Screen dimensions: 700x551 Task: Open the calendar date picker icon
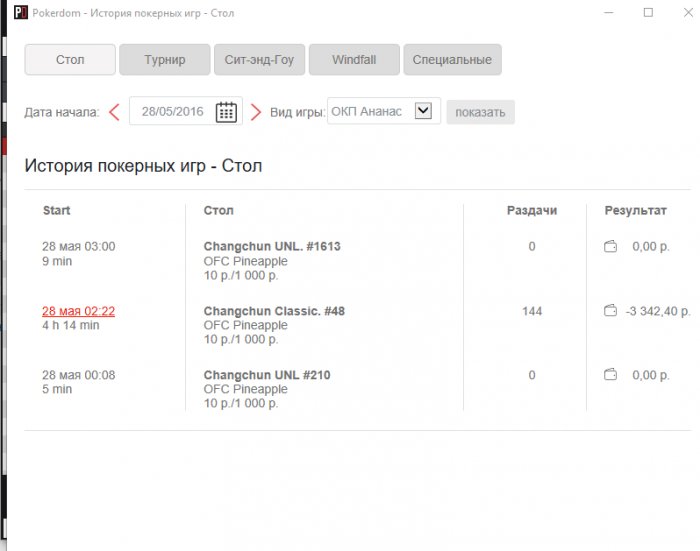(x=227, y=112)
